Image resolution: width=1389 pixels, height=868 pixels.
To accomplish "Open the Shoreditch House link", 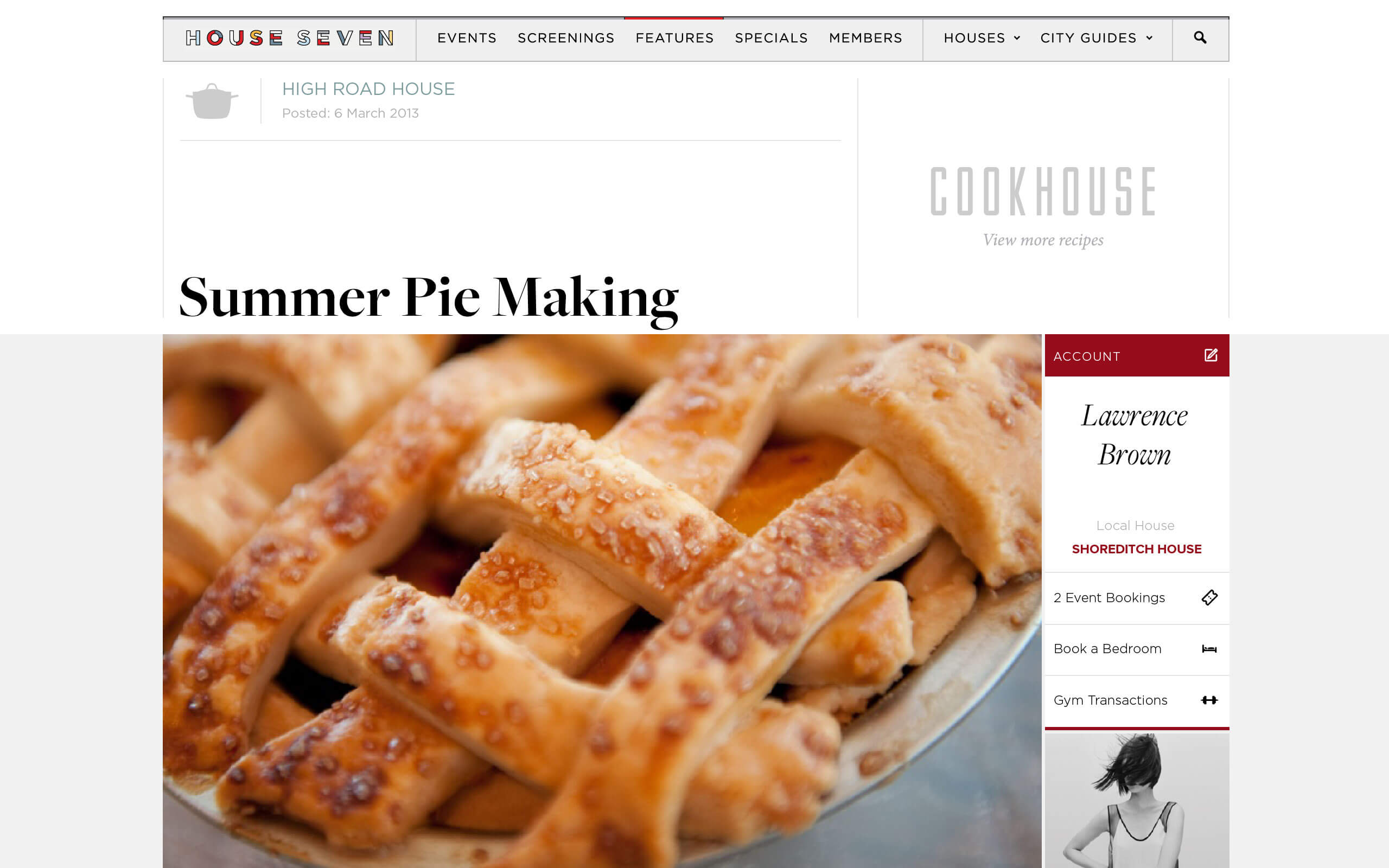I will 1137,549.
